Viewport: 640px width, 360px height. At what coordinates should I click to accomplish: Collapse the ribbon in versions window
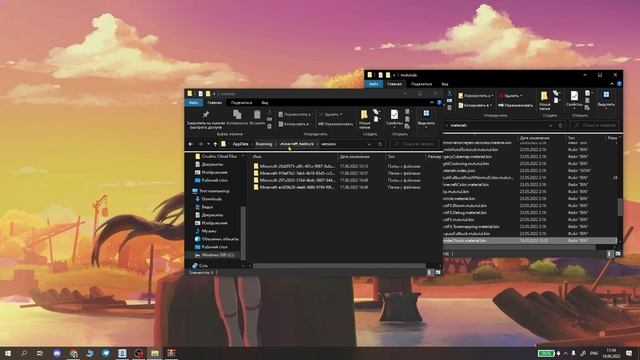(432, 102)
